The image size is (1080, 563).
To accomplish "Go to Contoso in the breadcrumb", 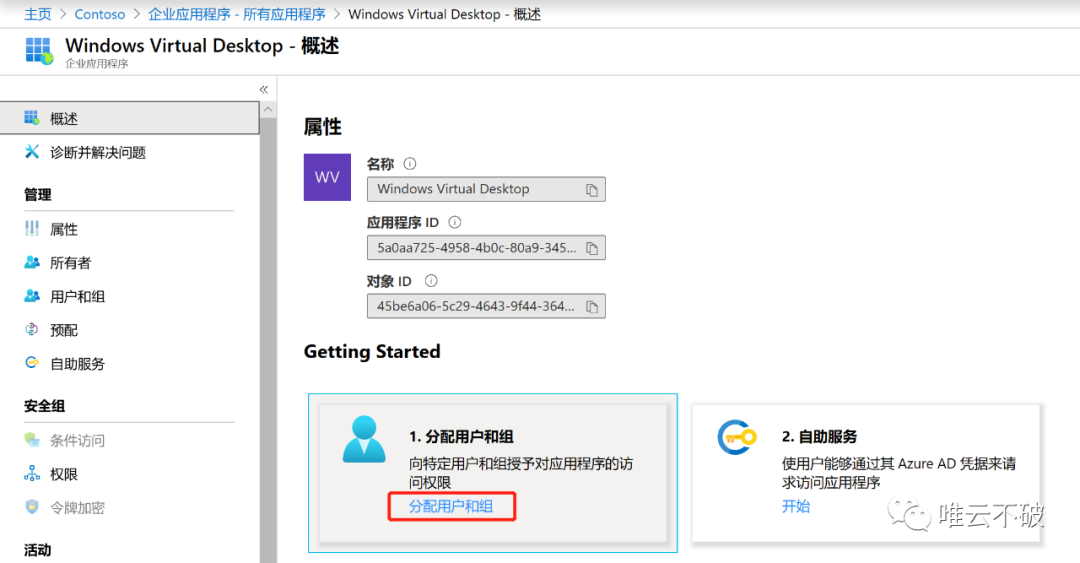I will coord(100,14).
